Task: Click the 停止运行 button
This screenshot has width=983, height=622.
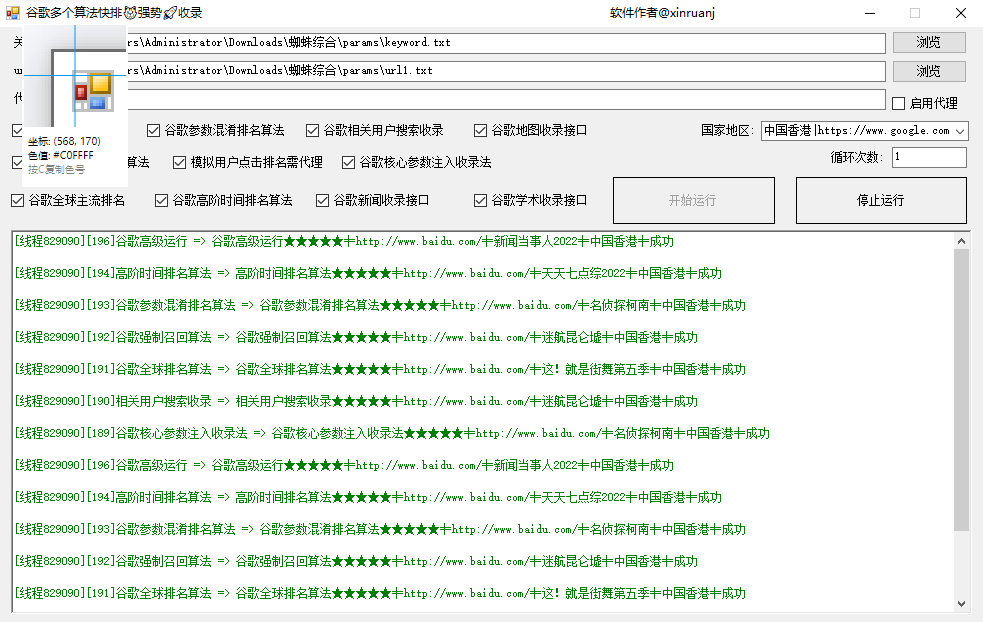Action: point(881,200)
